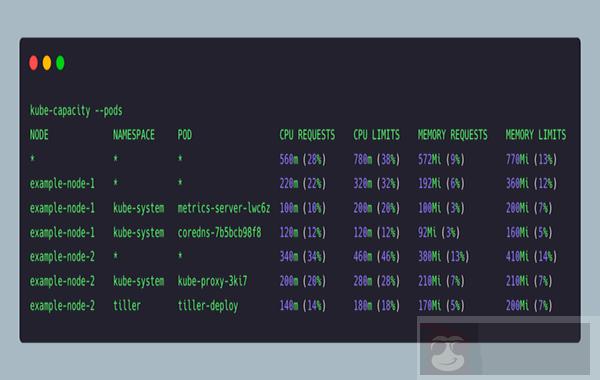The width and height of the screenshot is (600, 380).
Task: Select the POD column header
Action: (184, 135)
